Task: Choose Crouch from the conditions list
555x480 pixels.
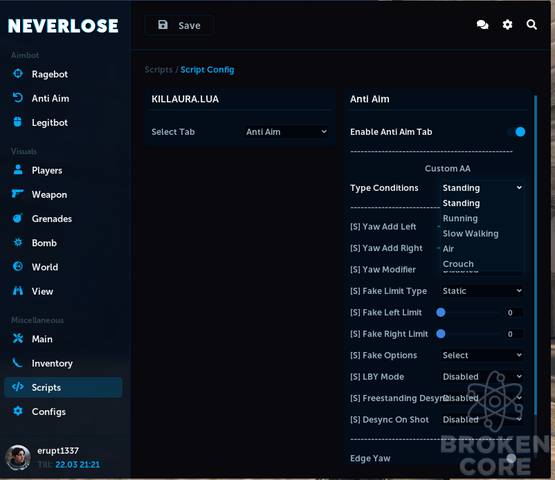Action: (x=482, y=264)
